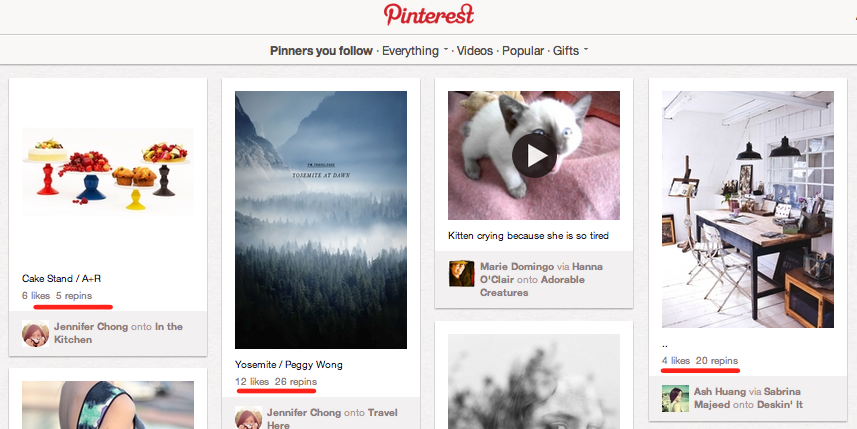Open the Yosemite at Dawn pin image

click(x=321, y=220)
